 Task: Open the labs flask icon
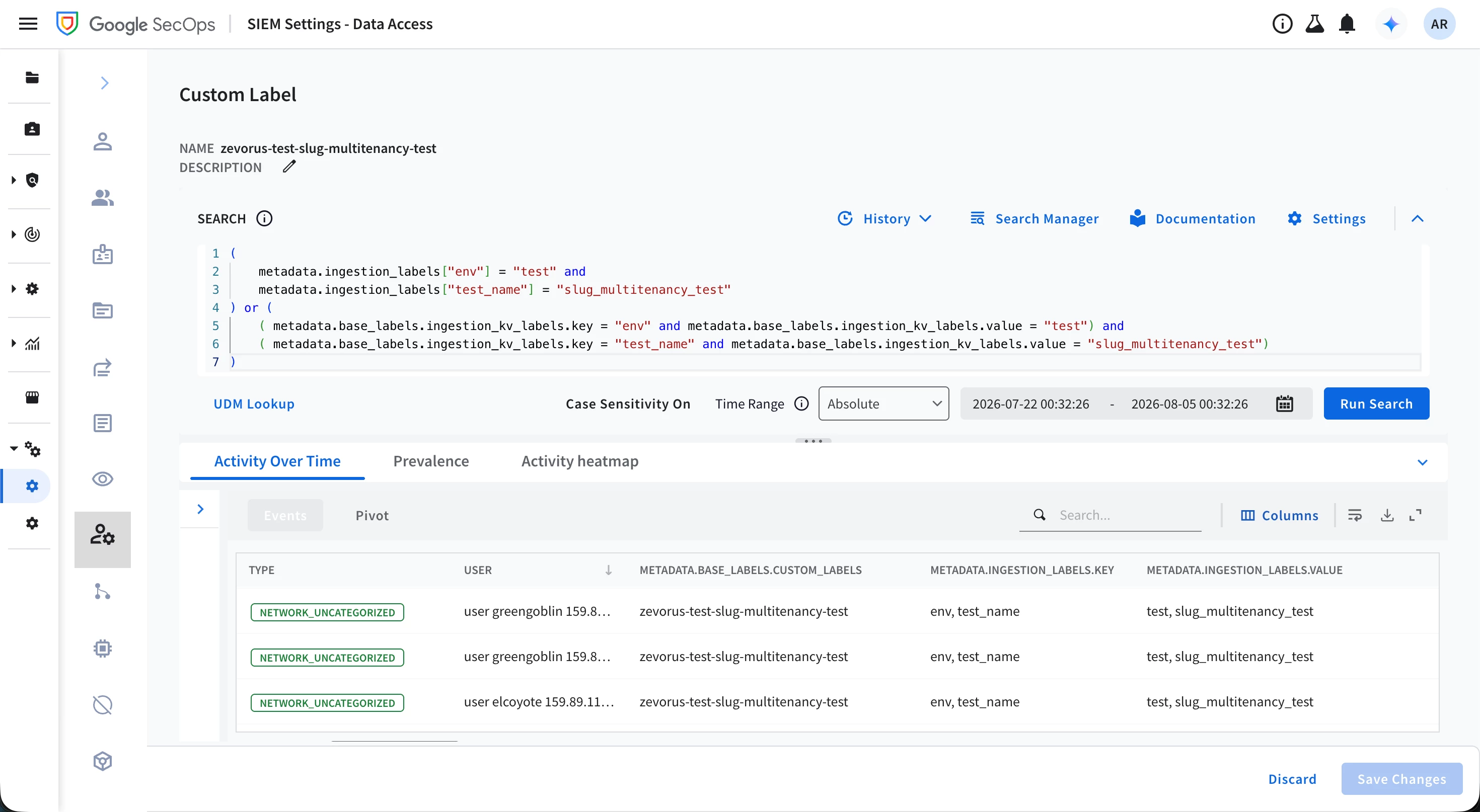(1314, 24)
